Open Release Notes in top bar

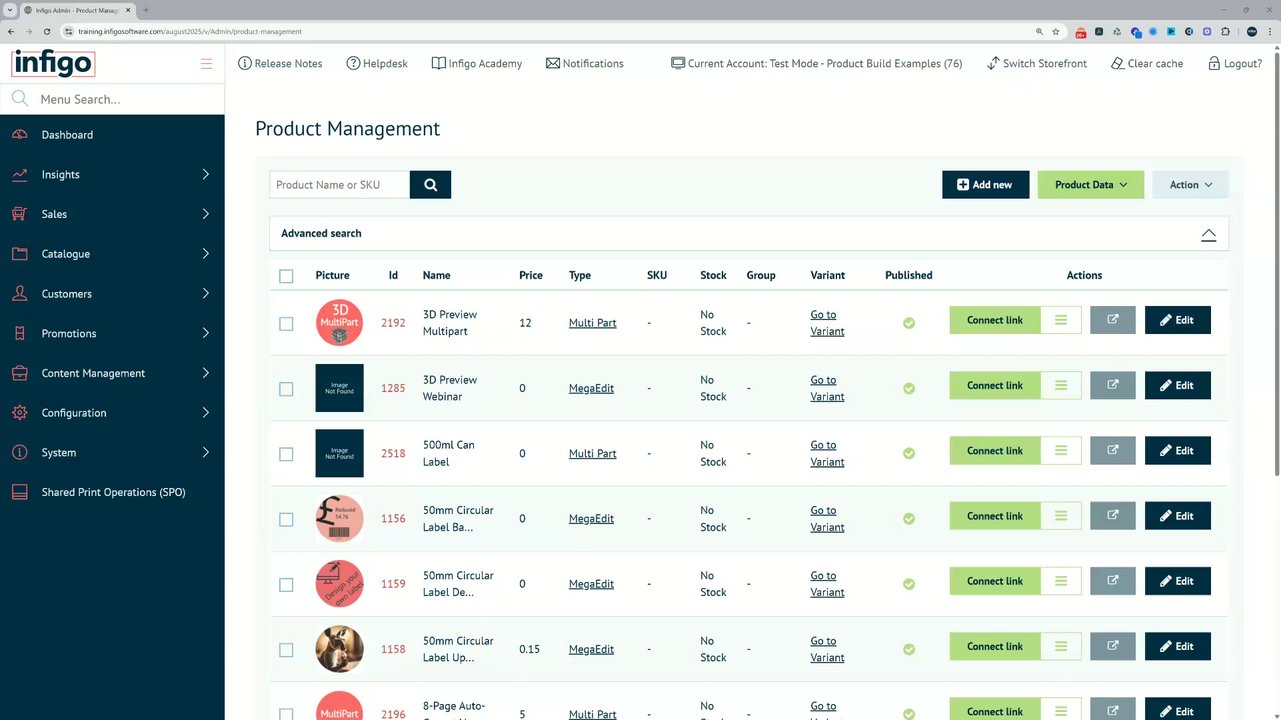coord(280,63)
